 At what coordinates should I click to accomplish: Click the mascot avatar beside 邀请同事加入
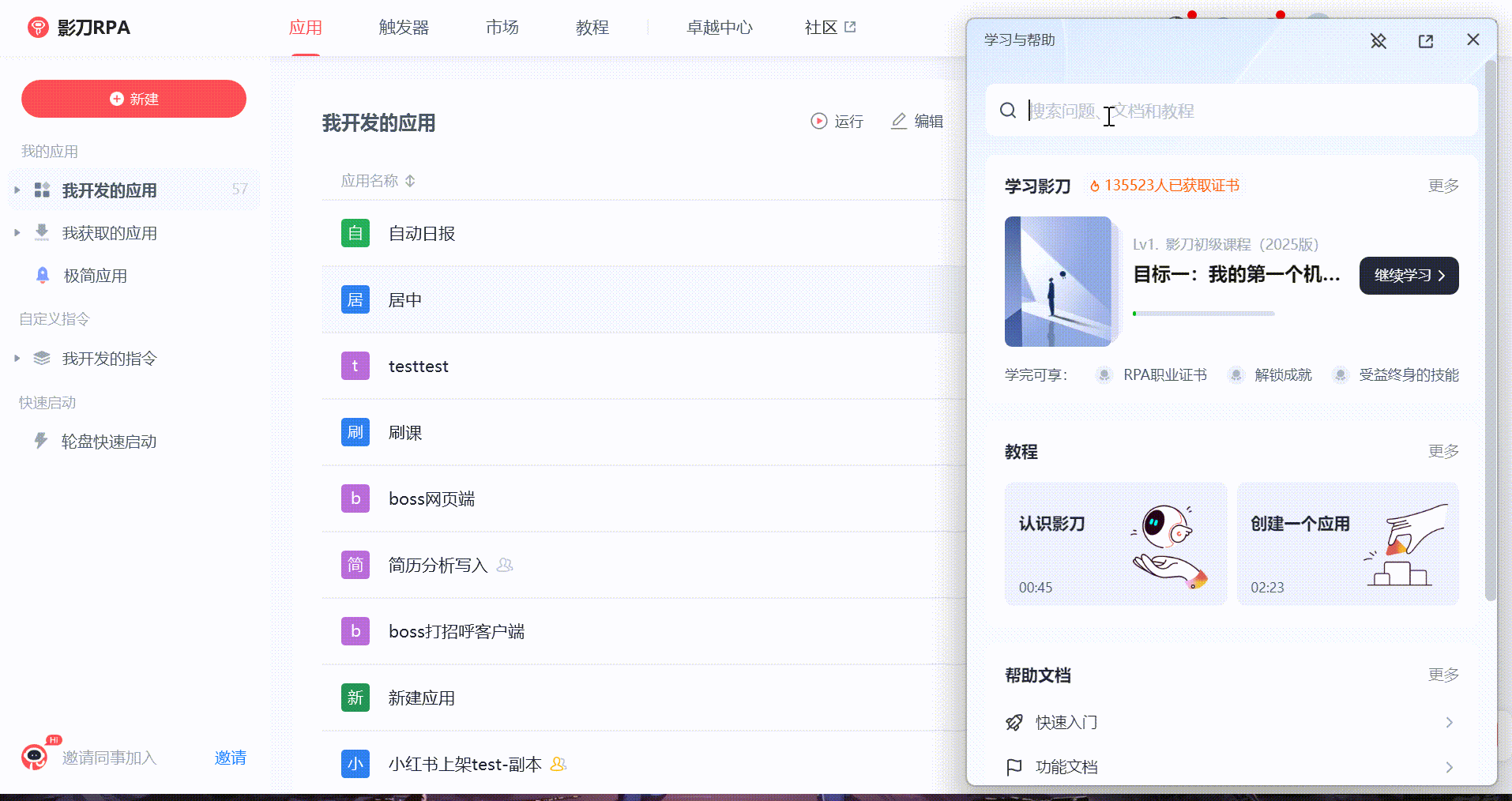click(x=34, y=757)
